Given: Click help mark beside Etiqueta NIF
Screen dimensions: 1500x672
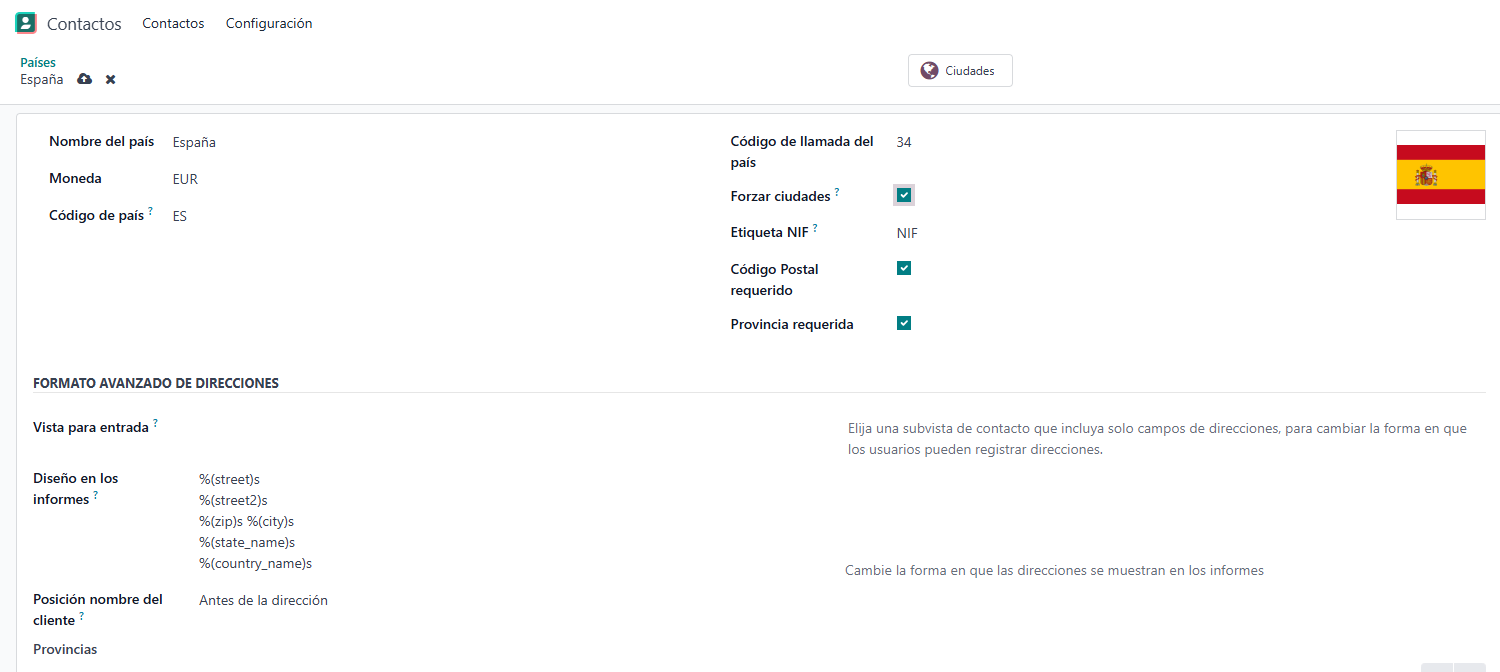Looking at the screenshot, I should coord(815,228).
